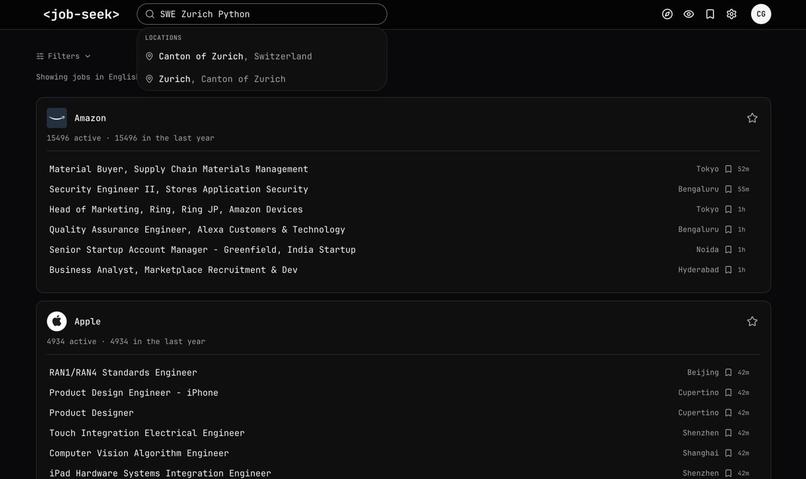Bookmark the Product Design Engineer - iPhone job
The width and height of the screenshot is (806, 479).
tap(728, 393)
